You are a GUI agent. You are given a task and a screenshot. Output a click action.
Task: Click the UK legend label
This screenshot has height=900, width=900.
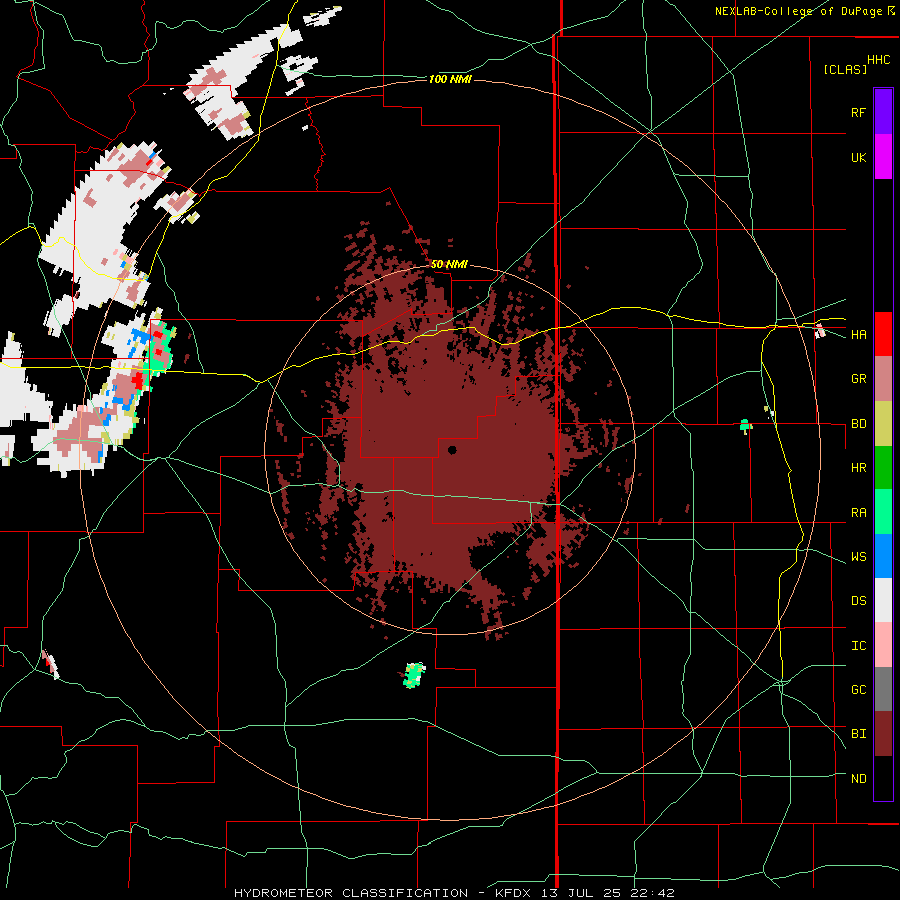(x=858, y=157)
